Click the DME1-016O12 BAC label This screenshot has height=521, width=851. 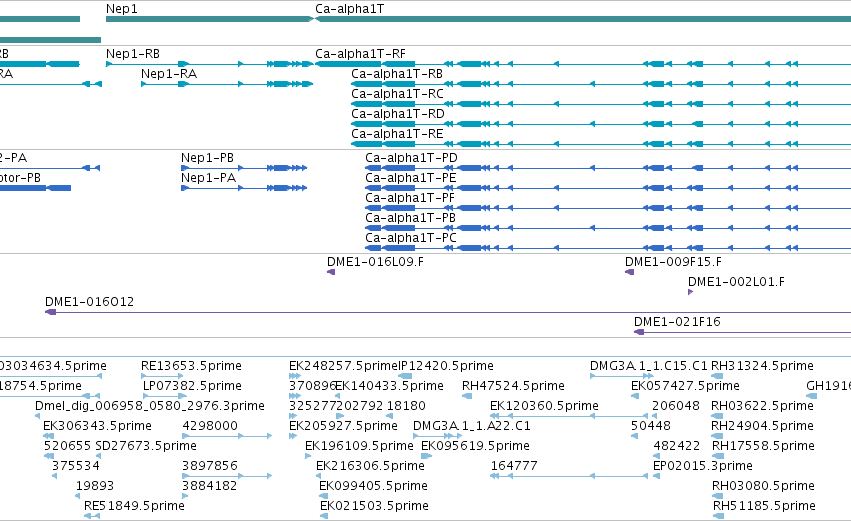point(90,302)
